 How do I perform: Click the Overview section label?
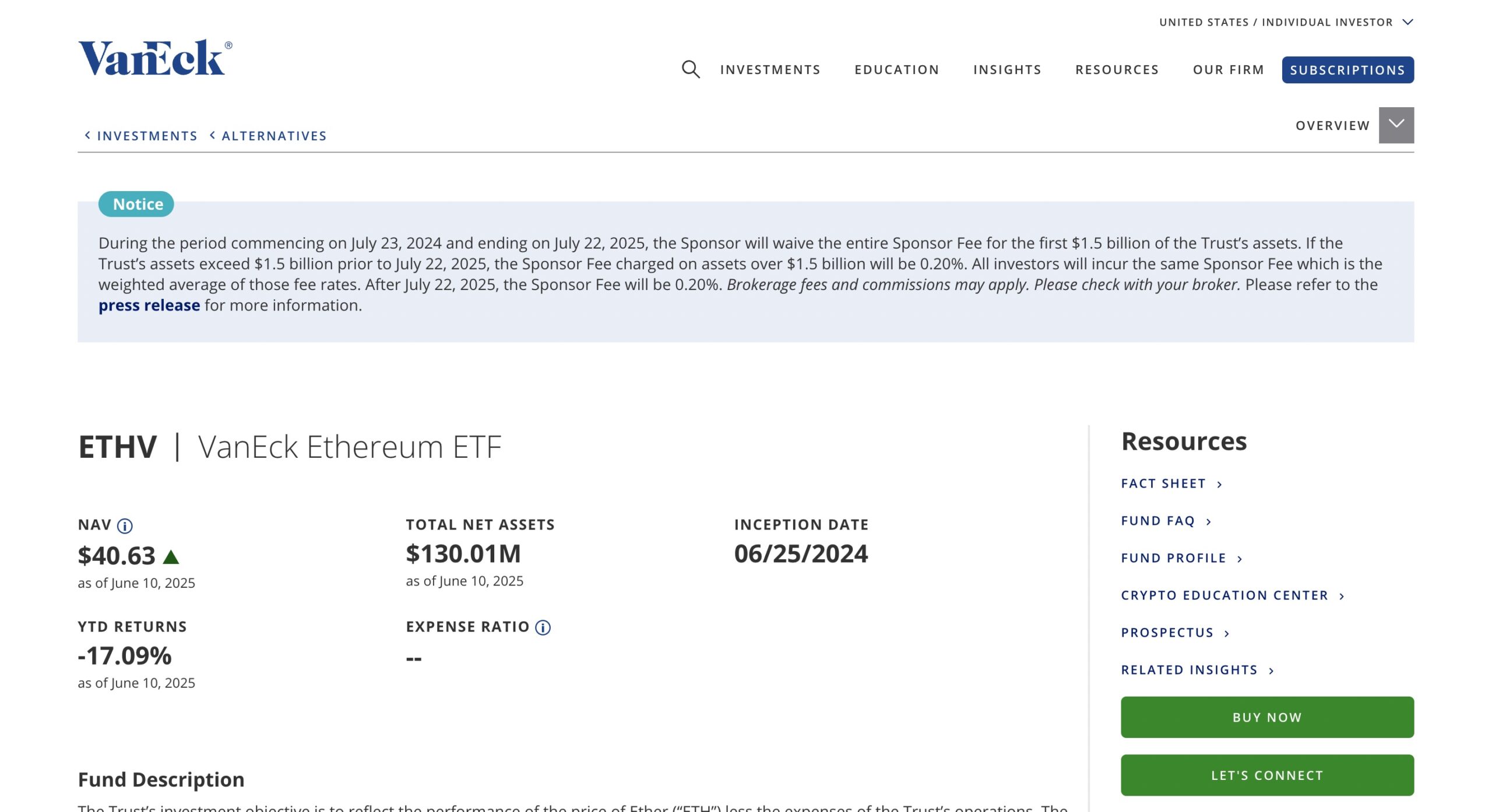point(1332,126)
